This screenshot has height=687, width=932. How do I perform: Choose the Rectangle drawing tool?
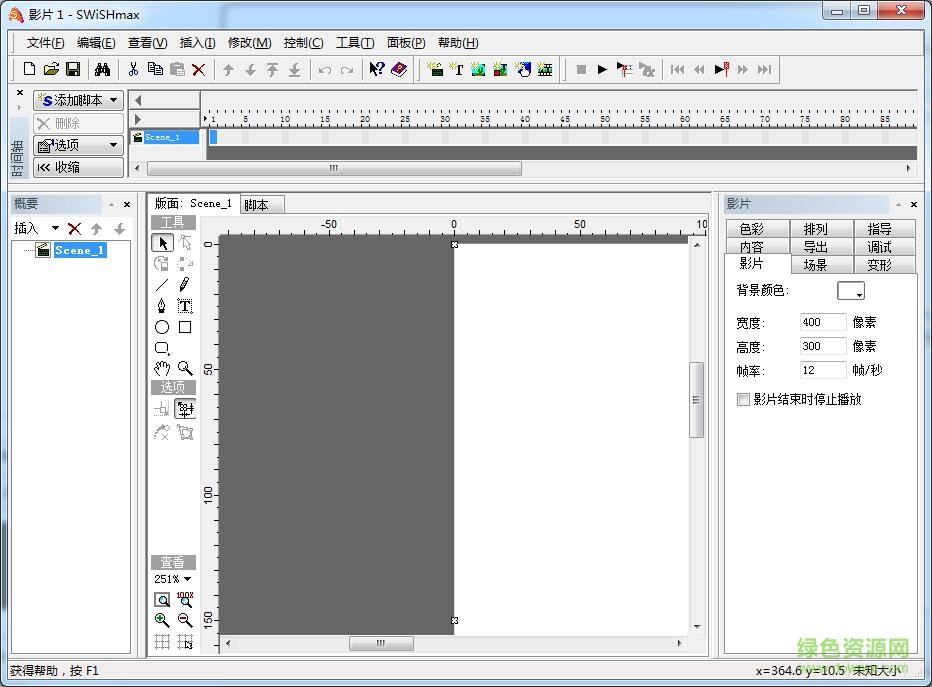coord(185,327)
